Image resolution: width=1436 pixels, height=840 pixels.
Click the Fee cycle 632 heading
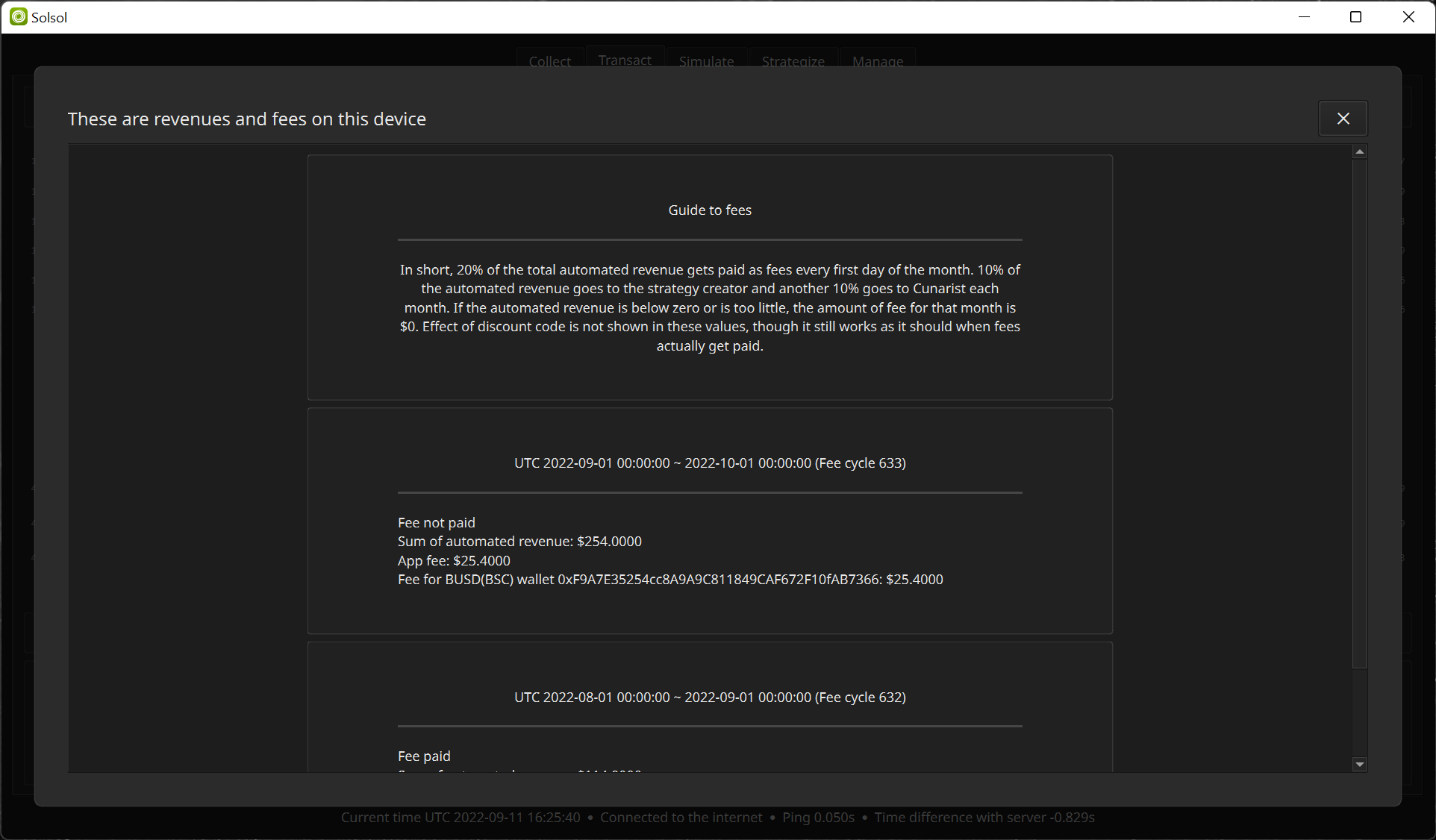point(710,698)
